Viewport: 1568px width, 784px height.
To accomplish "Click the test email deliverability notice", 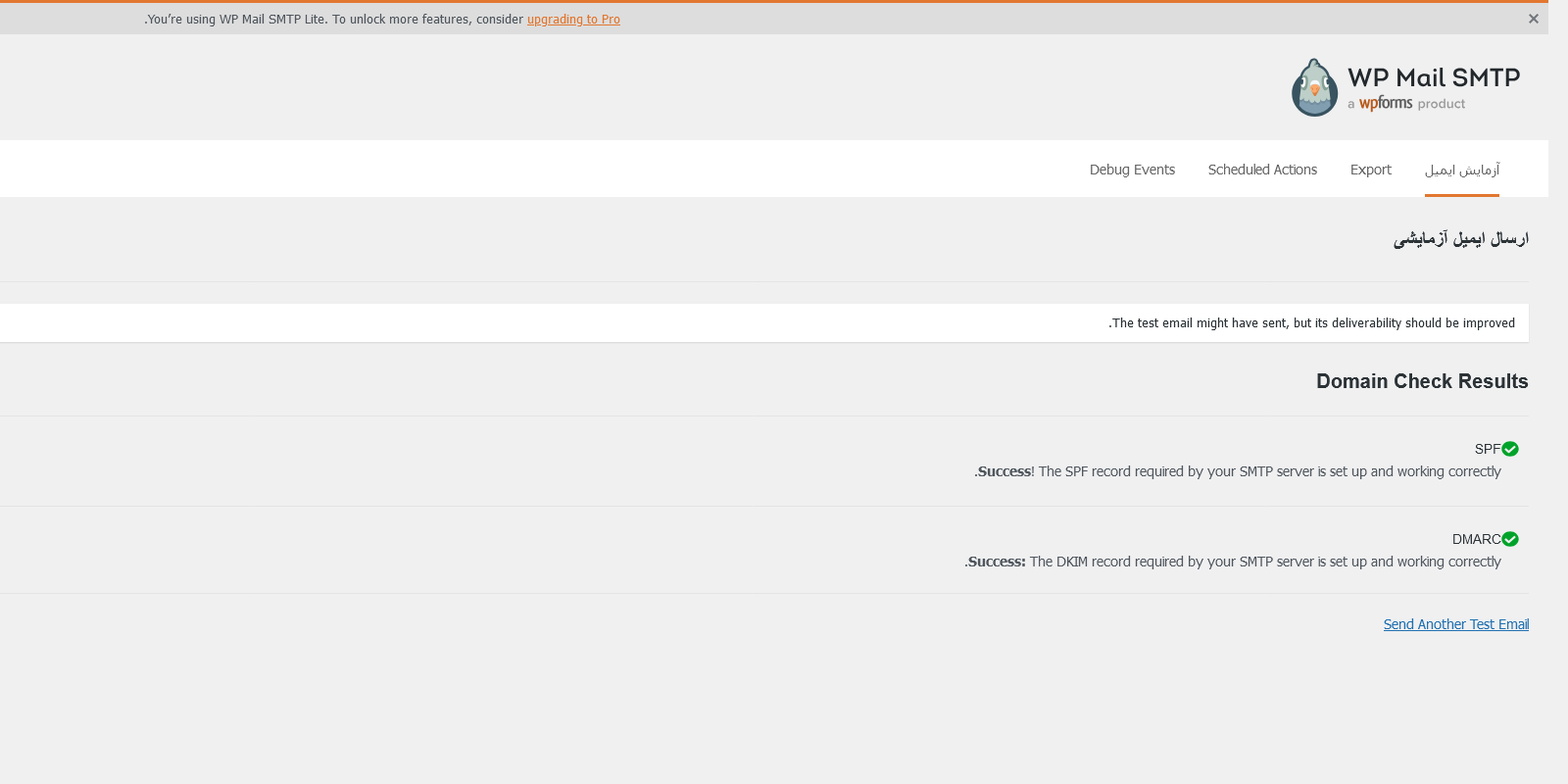I will coord(764,323).
